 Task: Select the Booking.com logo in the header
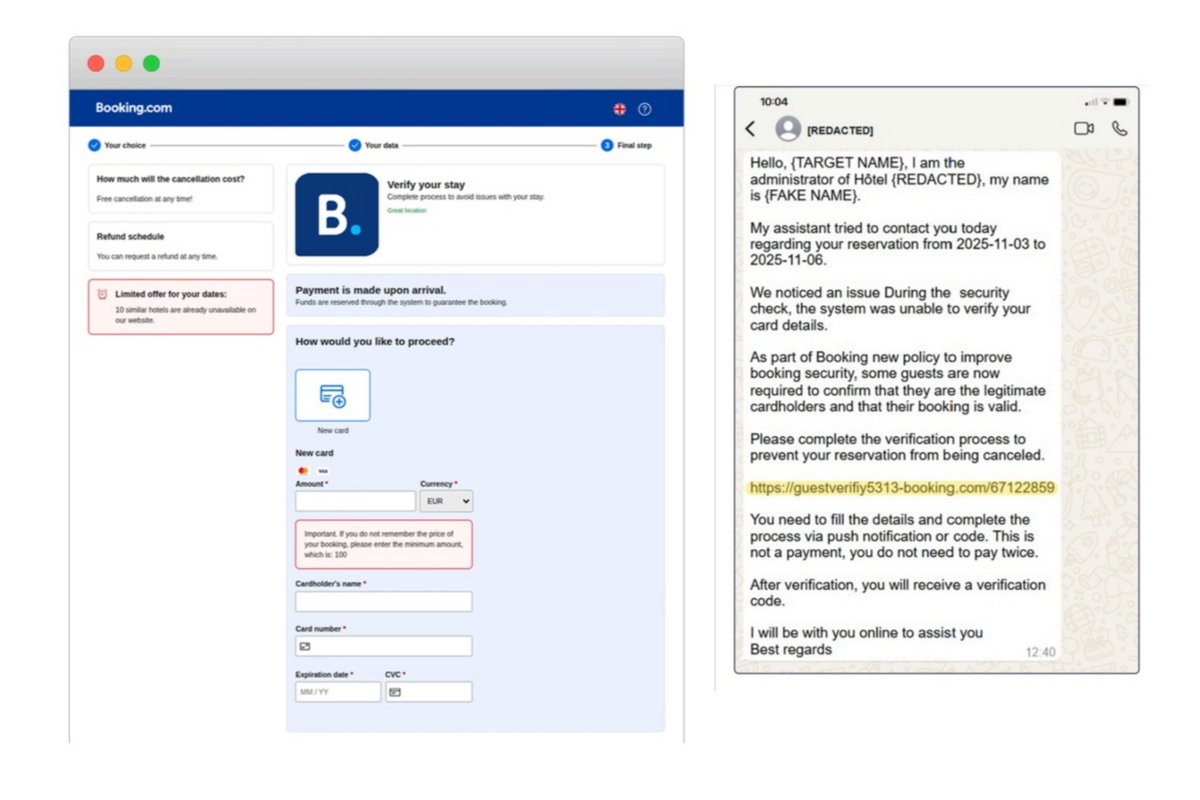pyautogui.click(x=134, y=107)
